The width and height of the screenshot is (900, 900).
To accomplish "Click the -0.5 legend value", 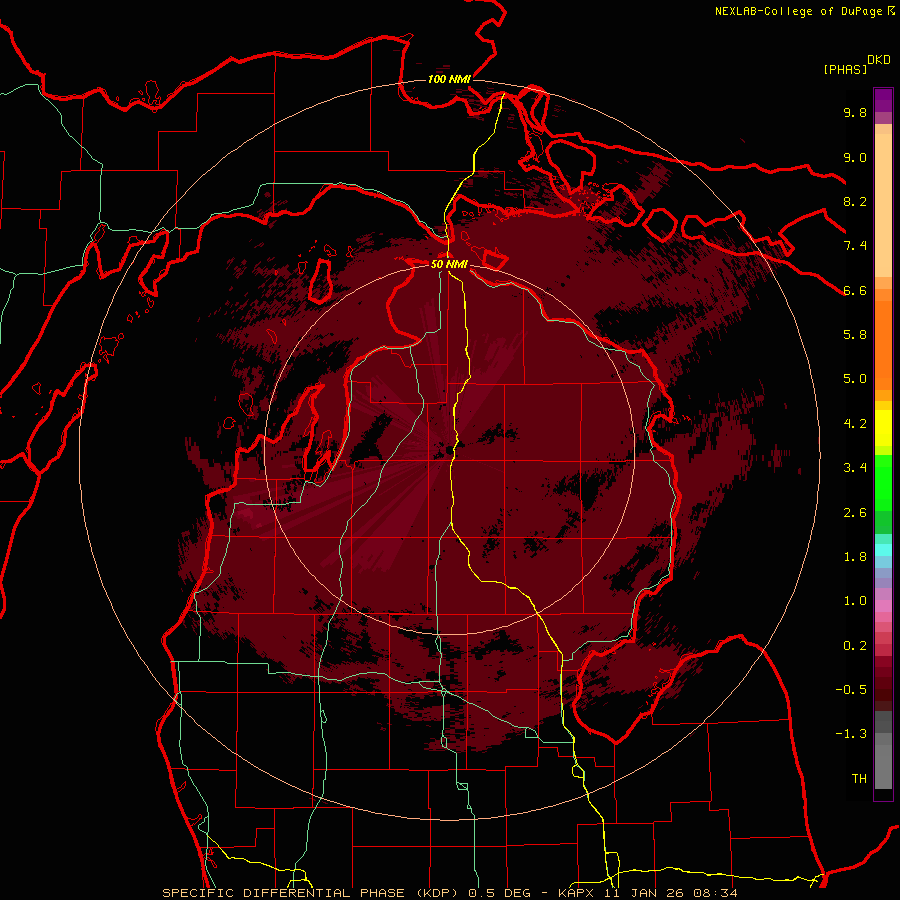I will coord(851,690).
